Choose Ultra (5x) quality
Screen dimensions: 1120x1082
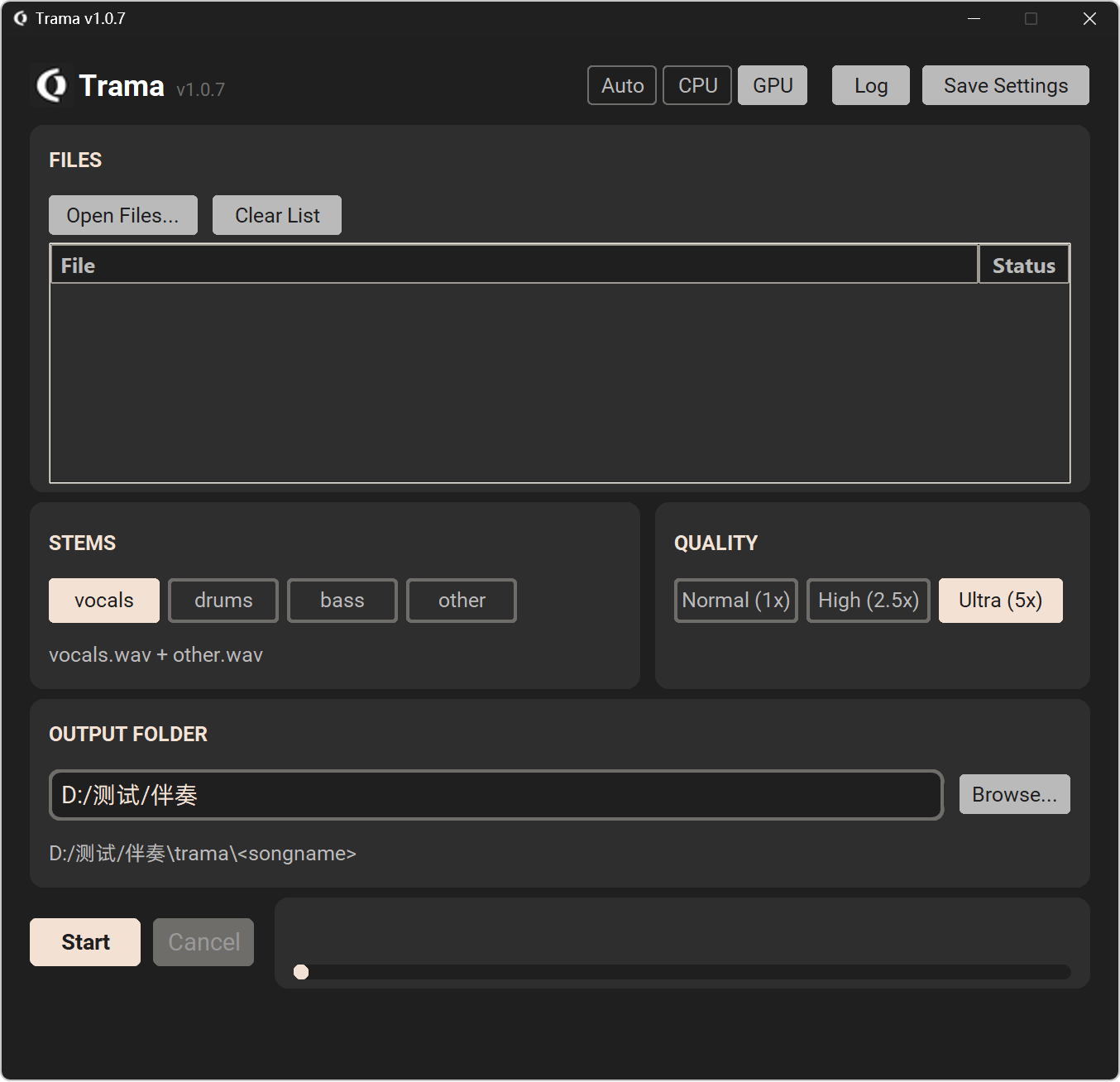[1001, 601]
